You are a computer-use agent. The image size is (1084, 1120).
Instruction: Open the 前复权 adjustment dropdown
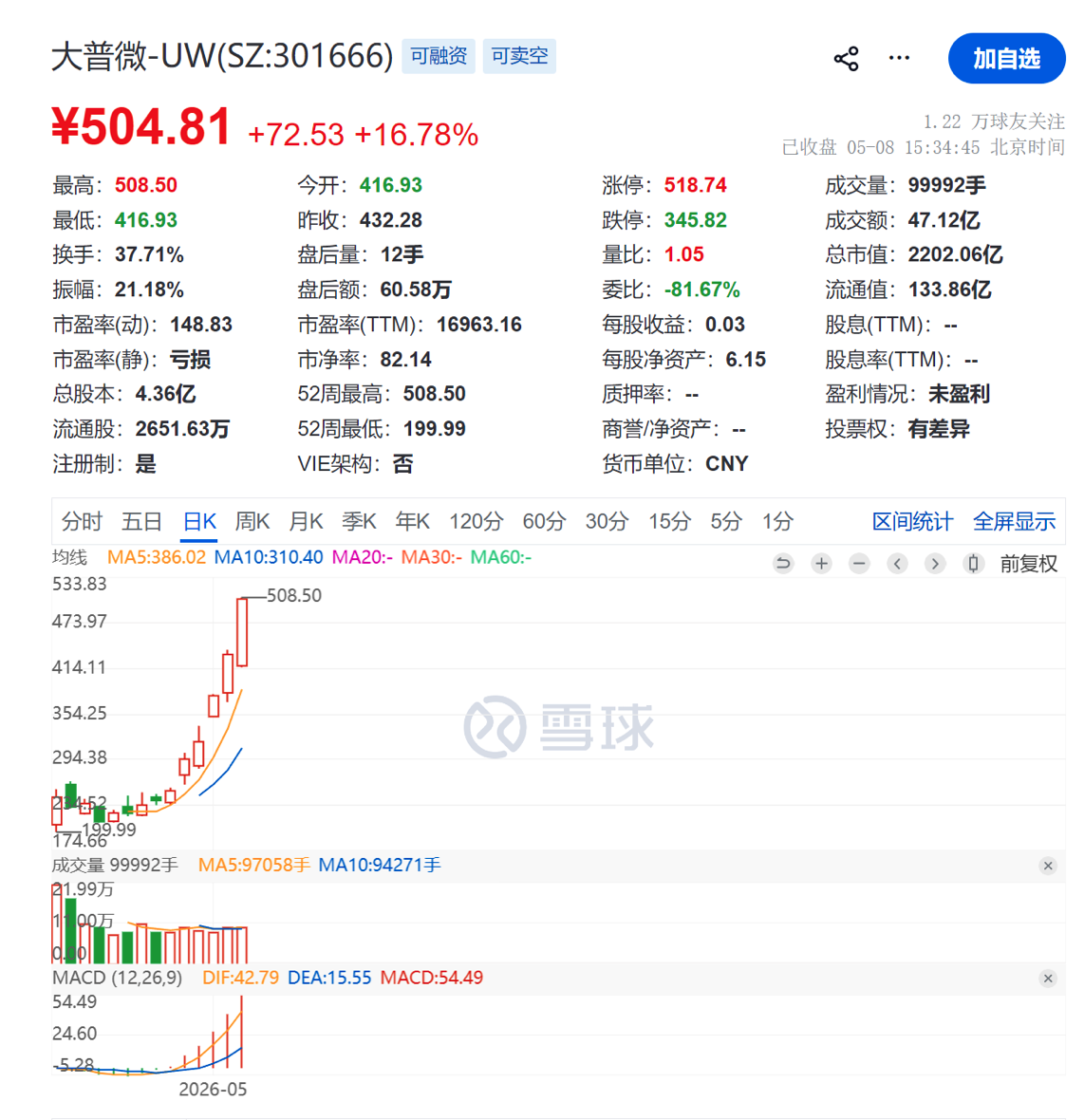pos(1028,564)
